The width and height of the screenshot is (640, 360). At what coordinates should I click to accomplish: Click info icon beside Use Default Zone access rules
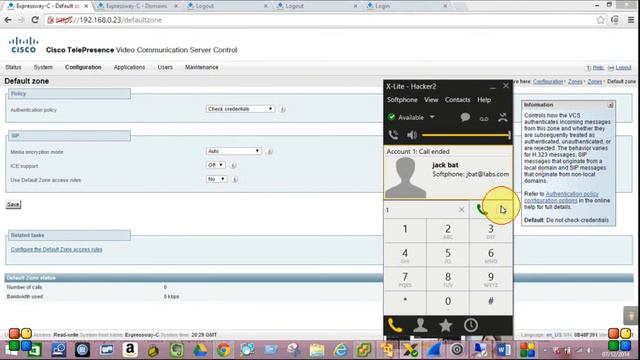pyautogui.click(x=235, y=179)
